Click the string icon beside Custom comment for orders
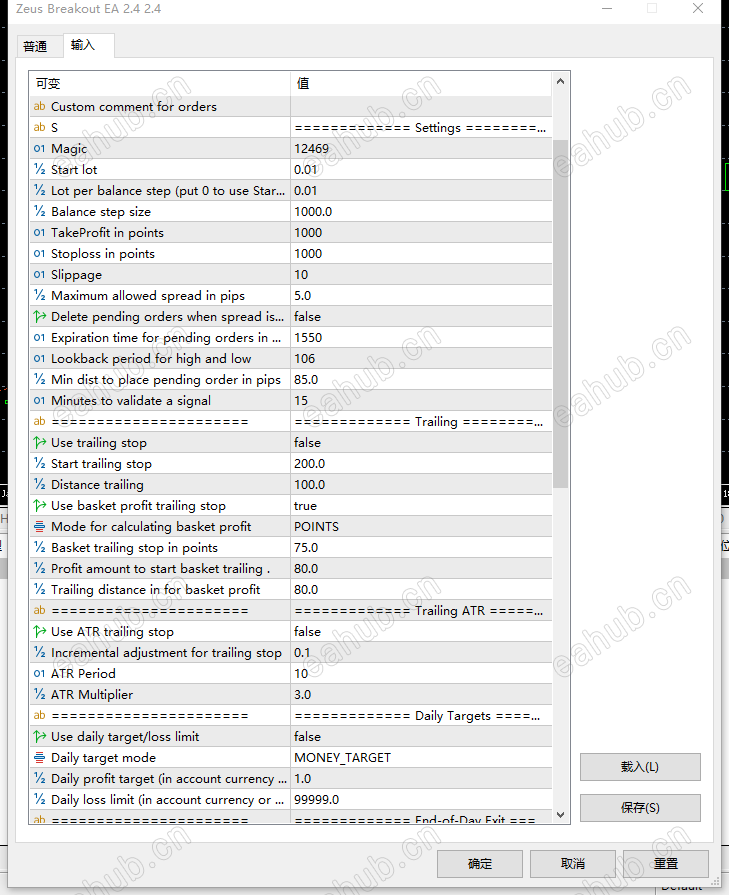This screenshot has width=729, height=895. click(x=39, y=106)
